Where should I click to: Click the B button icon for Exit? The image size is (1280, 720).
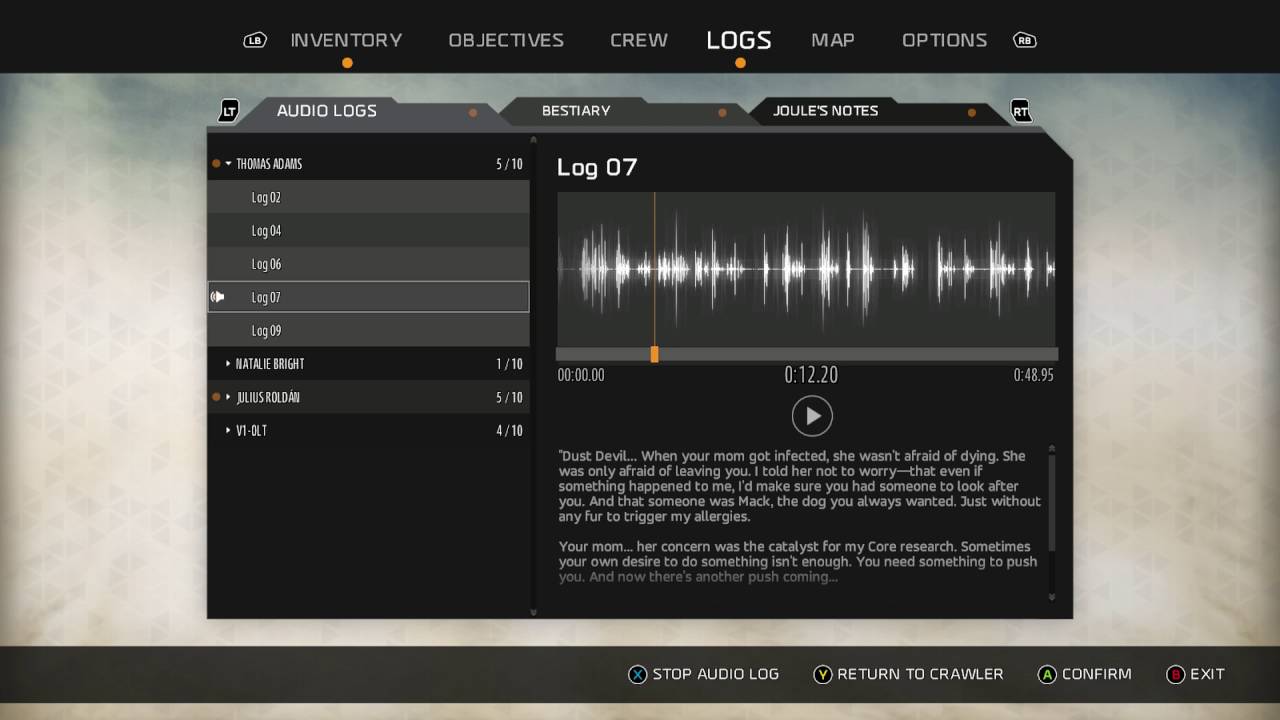(1175, 674)
